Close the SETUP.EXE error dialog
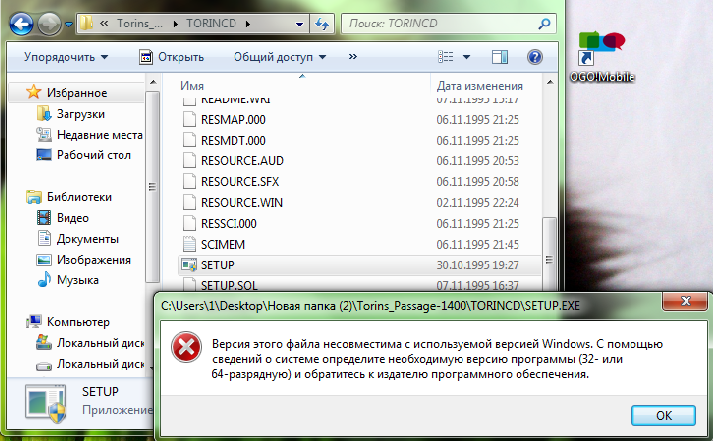Image resolution: width=713 pixels, height=441 pixels. (686, 301)
